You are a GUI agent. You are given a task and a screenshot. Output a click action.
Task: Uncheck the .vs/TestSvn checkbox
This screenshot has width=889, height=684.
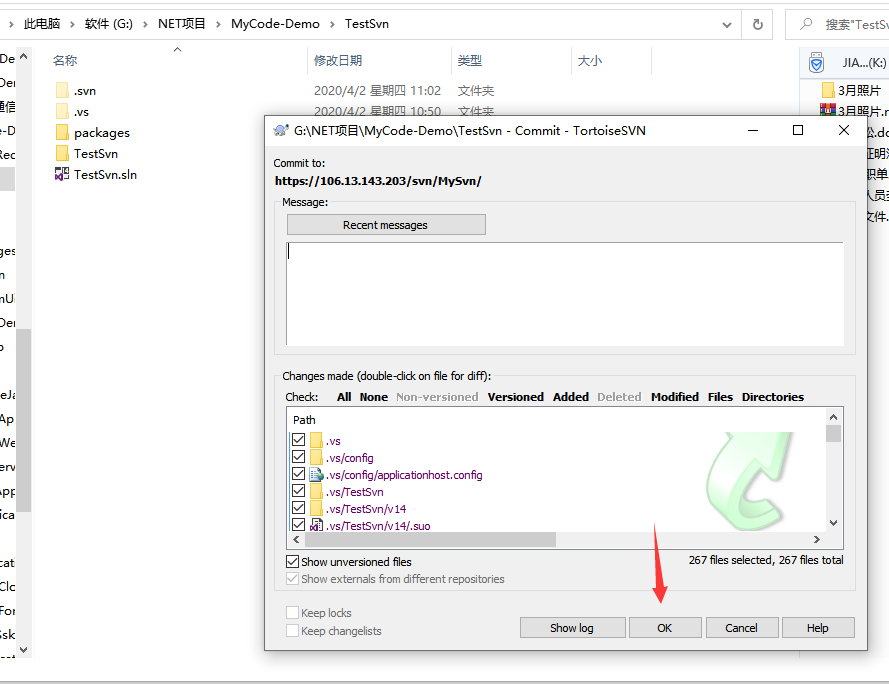pos(298,491)
